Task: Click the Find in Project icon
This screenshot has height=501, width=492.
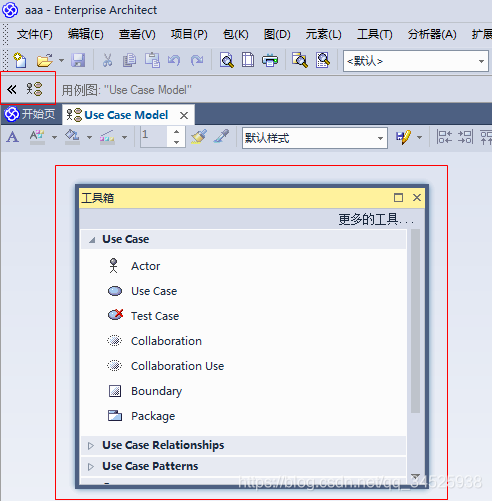Action: 299,60
